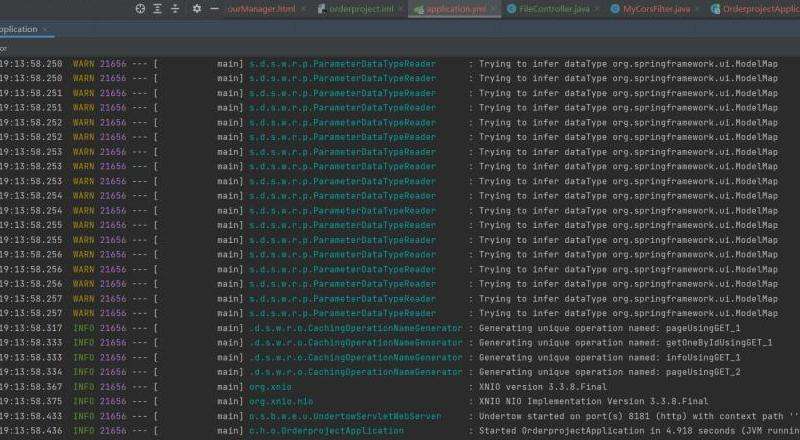Click the 'Undertow started on port(s) 8181' message
800x440 pixels.
[x=639, y=417]
